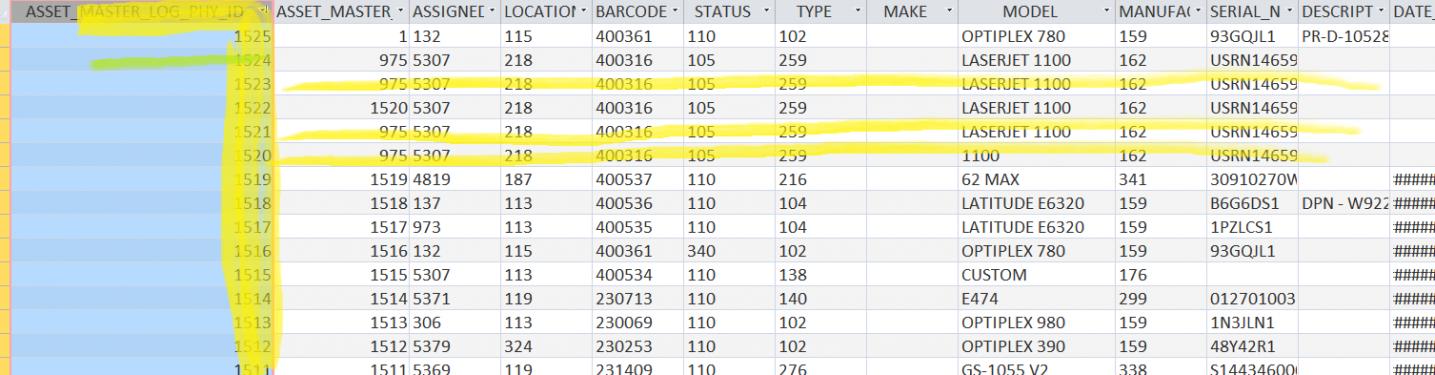The width and height of the screenshot is (1435, 375).
Task: Select the TYPE column header
Action: coord(820,12)
